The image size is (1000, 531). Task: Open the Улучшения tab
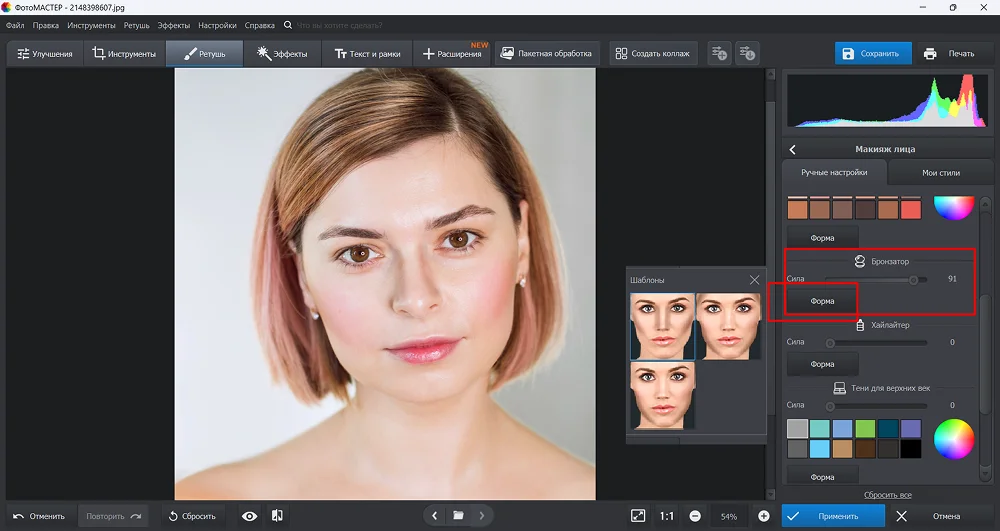pyautogui.click(x=45, y=54)
